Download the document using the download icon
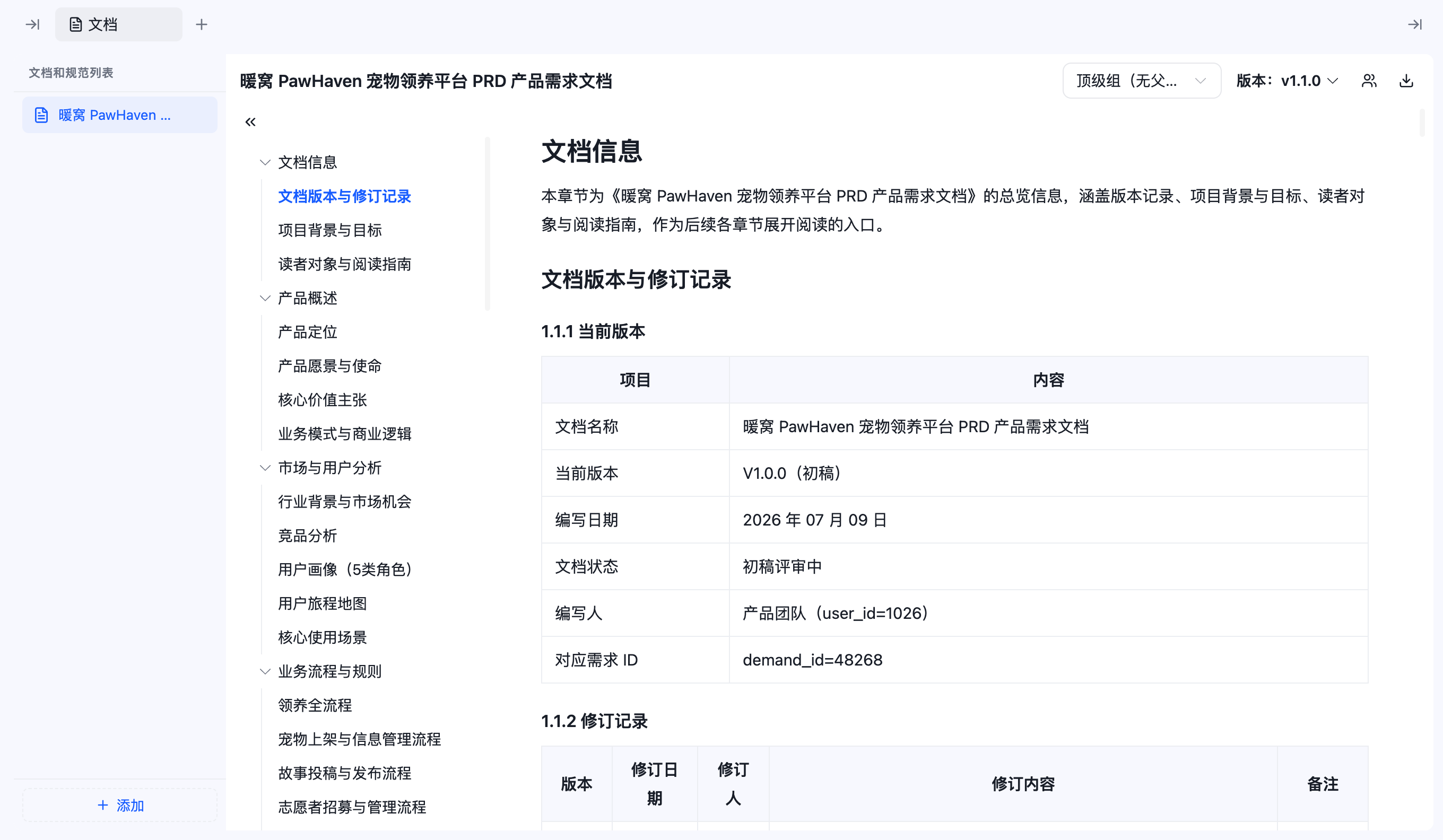This screenshot has height=840, width=1443. [x=1406, y=81]
